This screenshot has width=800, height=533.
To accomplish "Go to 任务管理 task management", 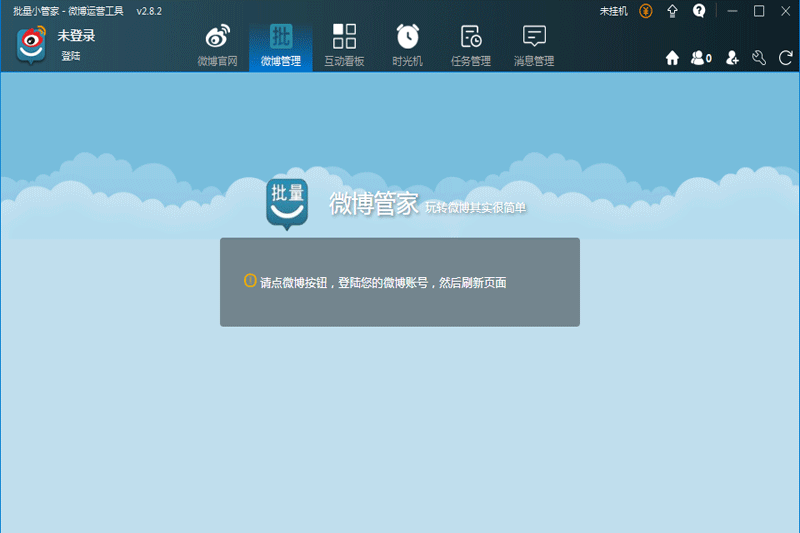I will 471,46.
